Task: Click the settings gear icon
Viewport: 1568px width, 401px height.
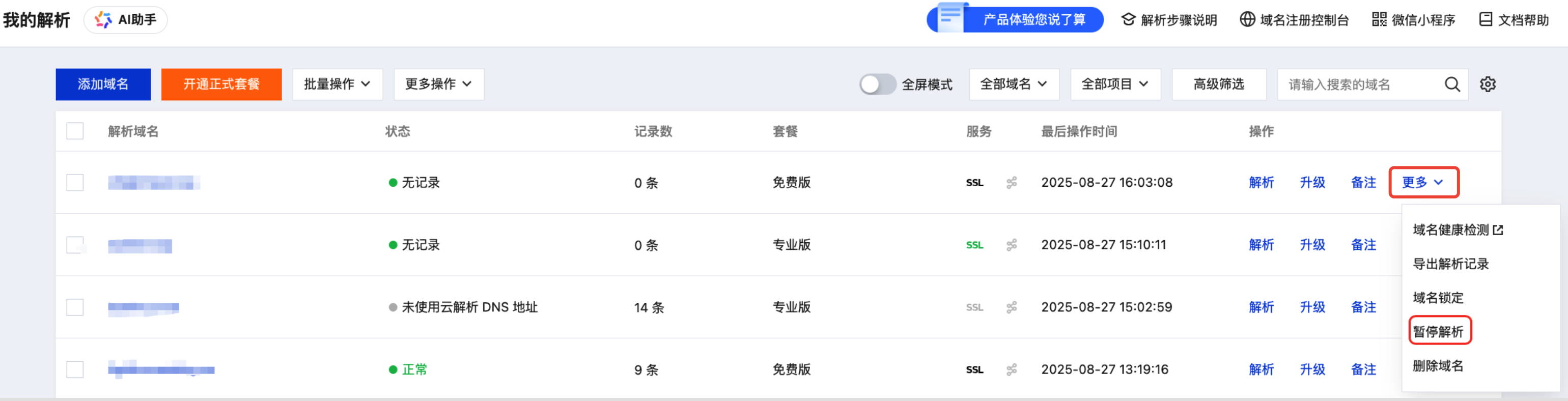Action: click(1488, 84)
